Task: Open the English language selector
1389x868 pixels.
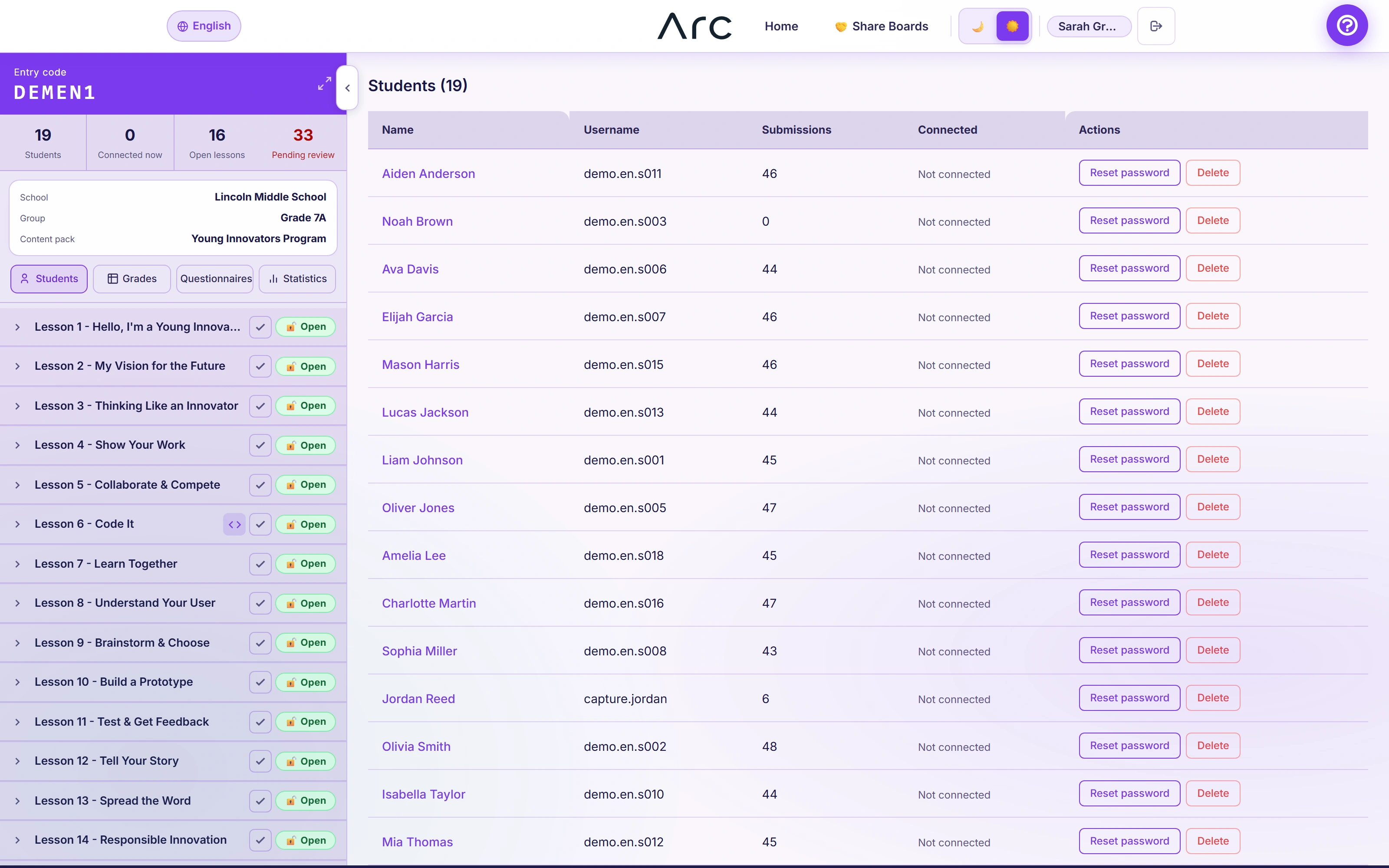Action: click(204, 26)
